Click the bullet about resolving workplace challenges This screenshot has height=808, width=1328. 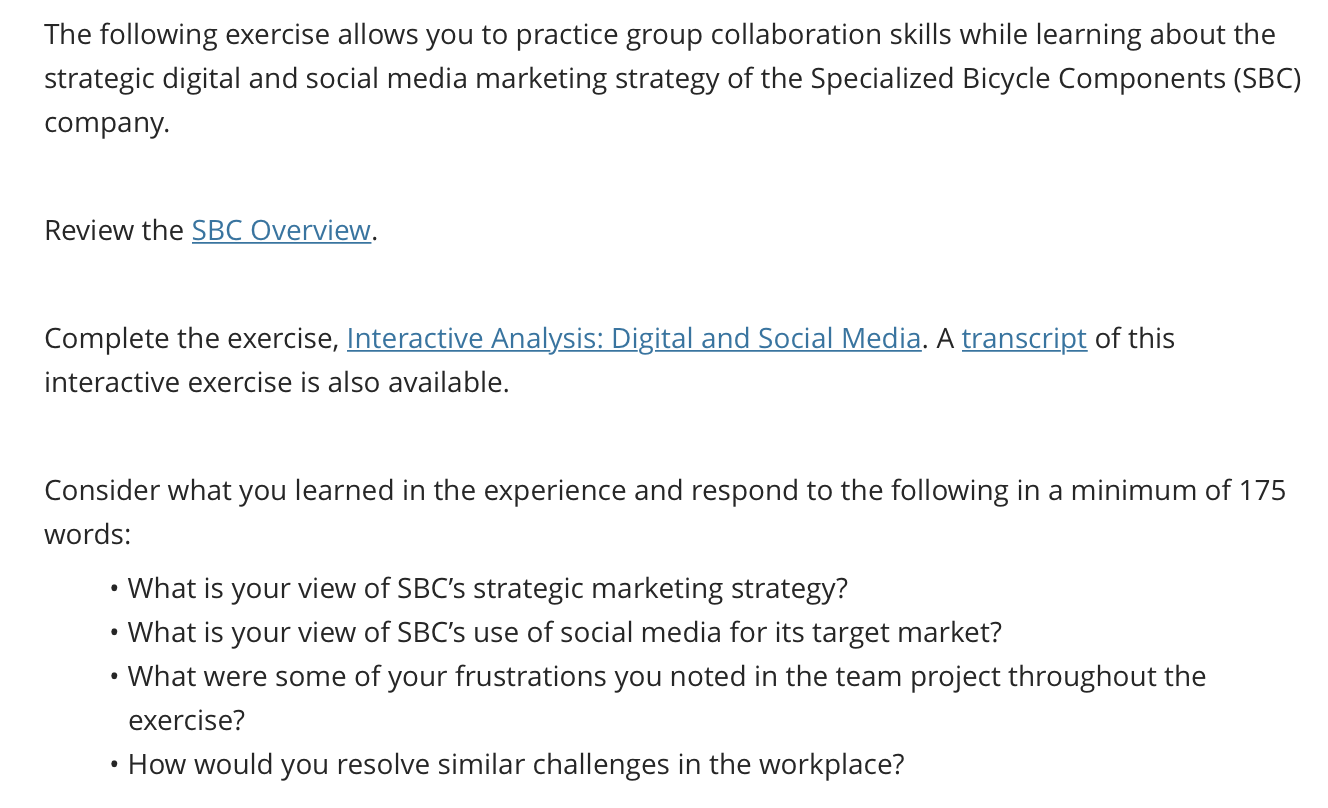(x=516, y=765)
